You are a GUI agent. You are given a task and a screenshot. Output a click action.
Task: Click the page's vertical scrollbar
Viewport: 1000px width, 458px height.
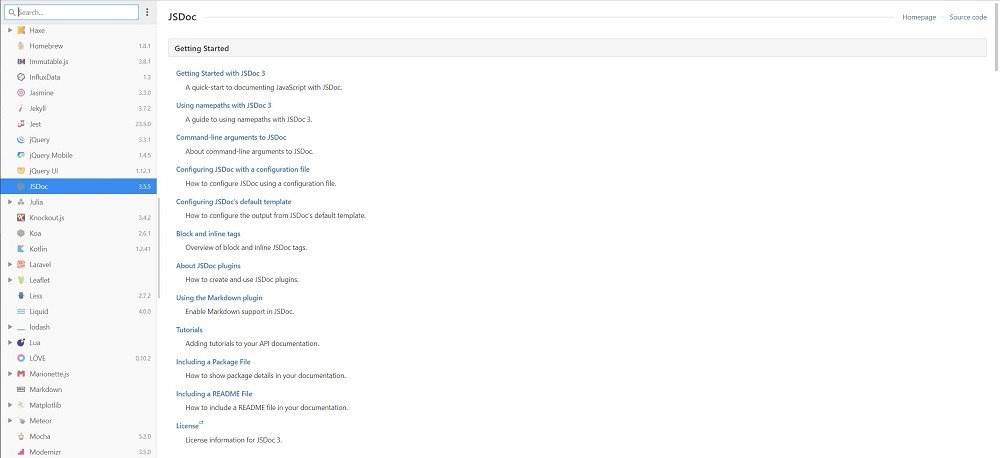point(997,35)
